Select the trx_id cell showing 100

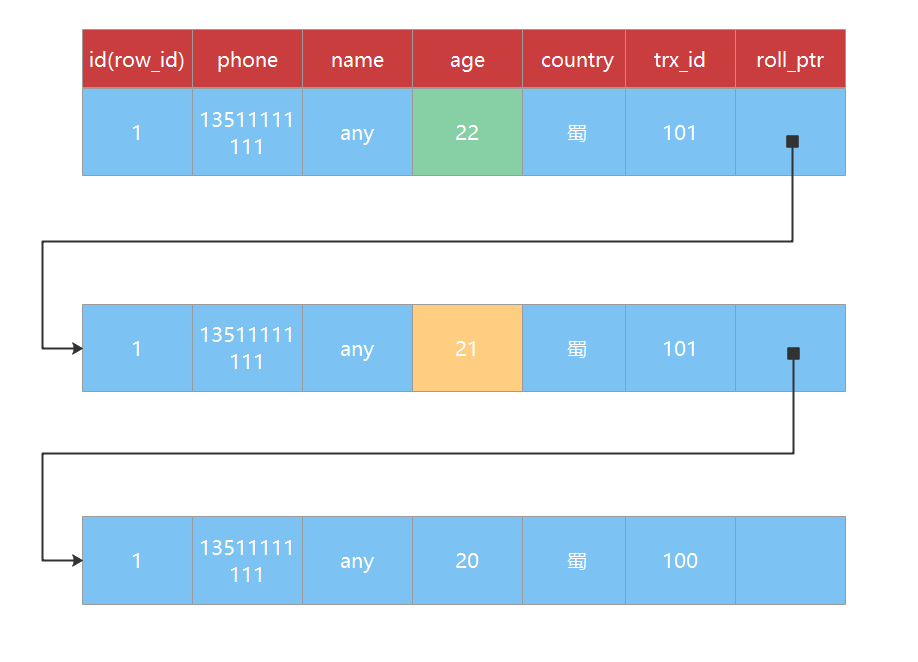(680, 560)
